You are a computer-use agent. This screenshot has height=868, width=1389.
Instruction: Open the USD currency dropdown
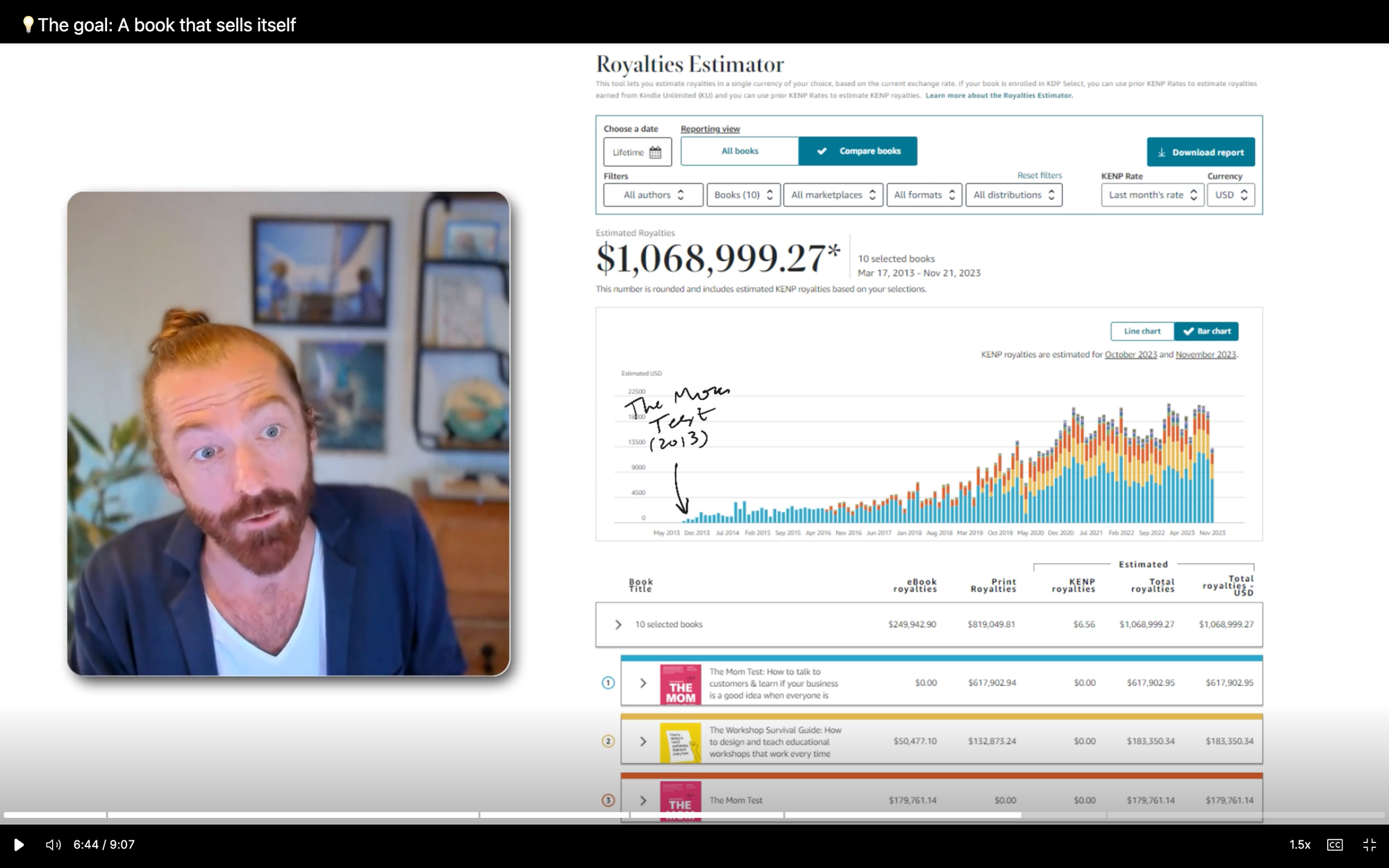click(1231, 195)
